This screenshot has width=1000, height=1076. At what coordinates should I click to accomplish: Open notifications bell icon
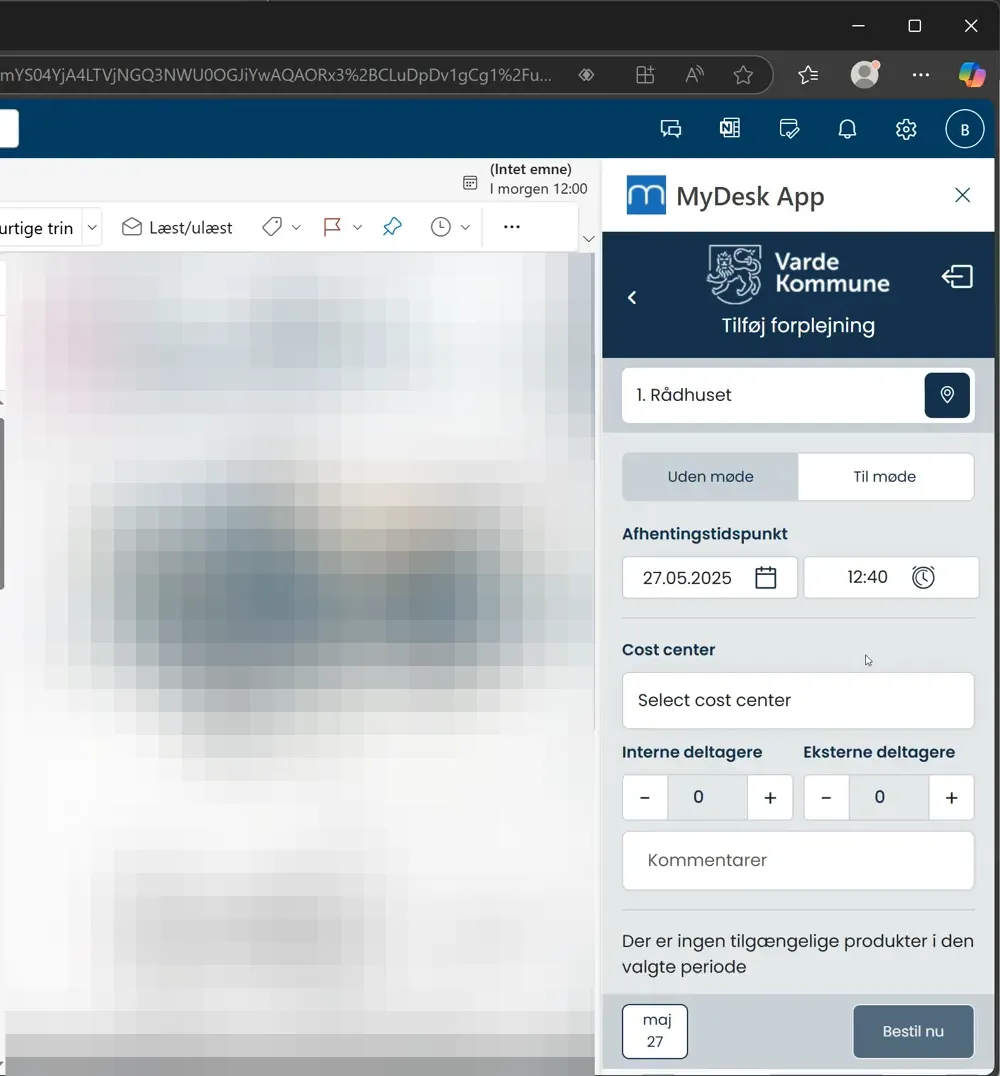847,129
